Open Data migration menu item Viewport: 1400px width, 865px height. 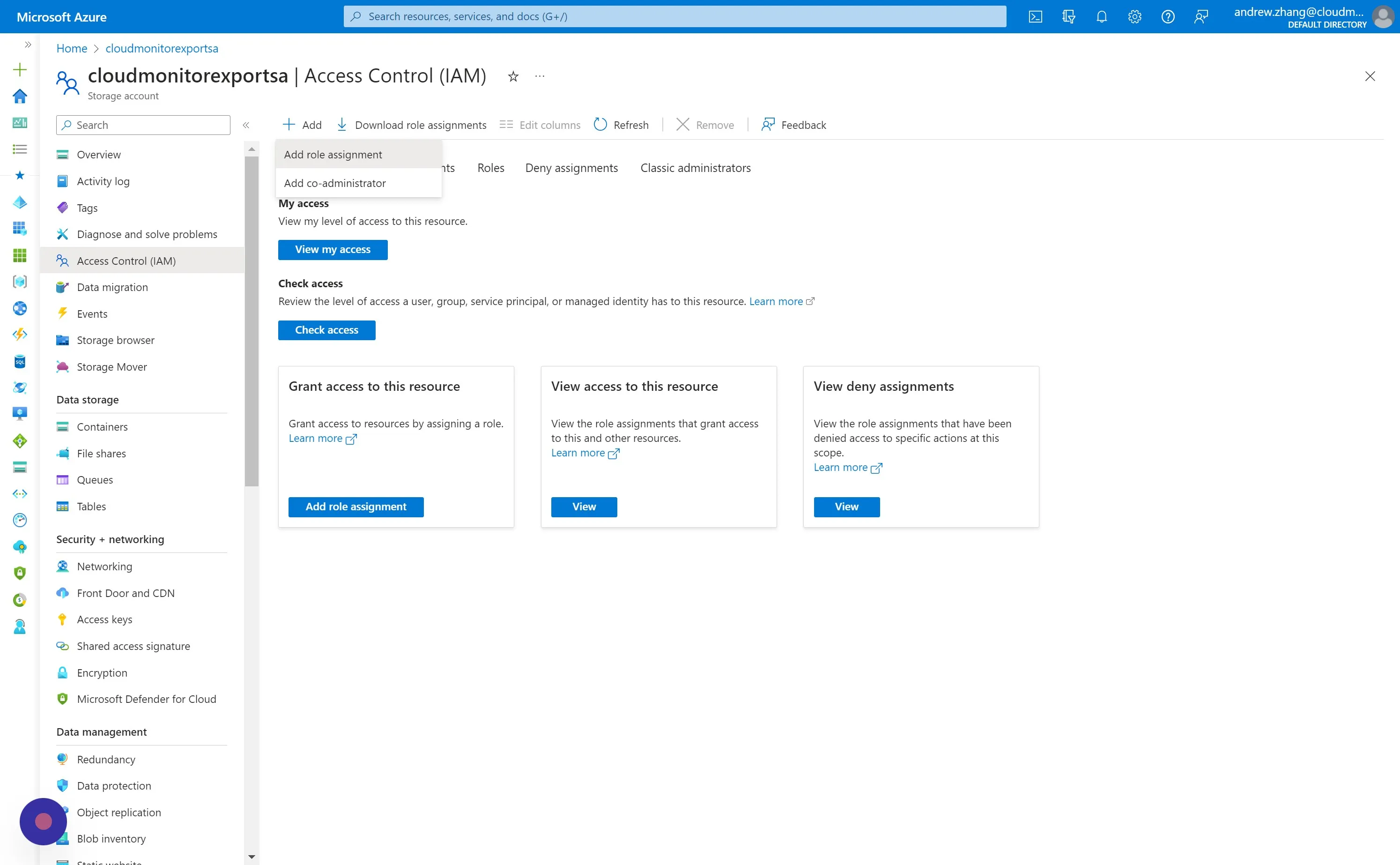[142, 287]
